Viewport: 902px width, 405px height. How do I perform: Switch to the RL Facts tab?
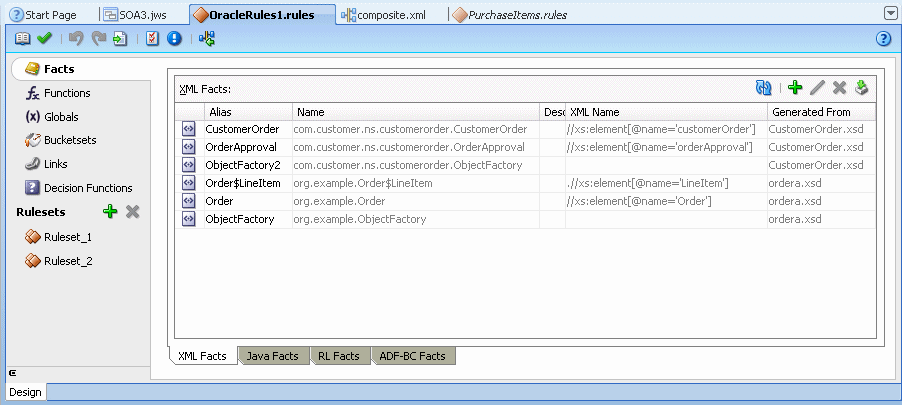339,356
